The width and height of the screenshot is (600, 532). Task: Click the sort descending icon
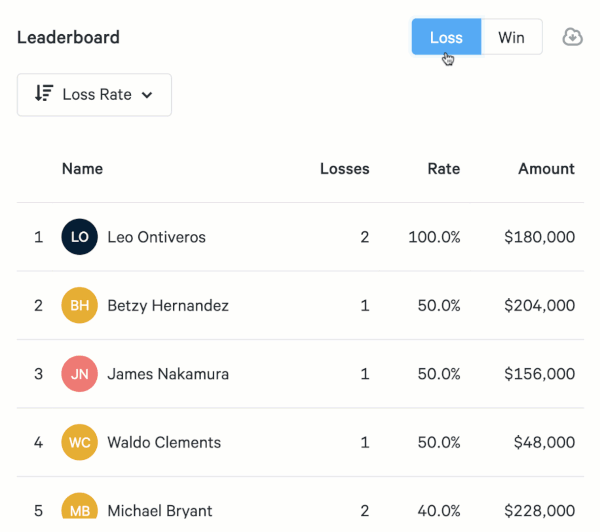tap(43, 94)
